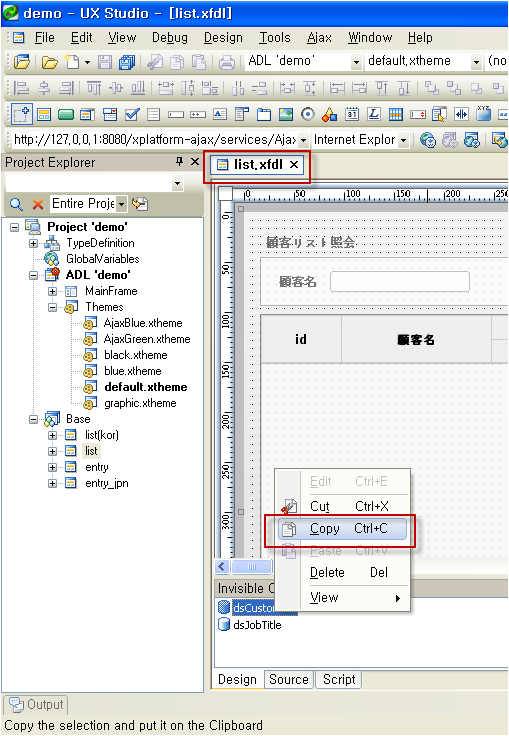Click the Print icon in the toolbar
The height and width of the screenshot is (736, 509).
[226, 62]
